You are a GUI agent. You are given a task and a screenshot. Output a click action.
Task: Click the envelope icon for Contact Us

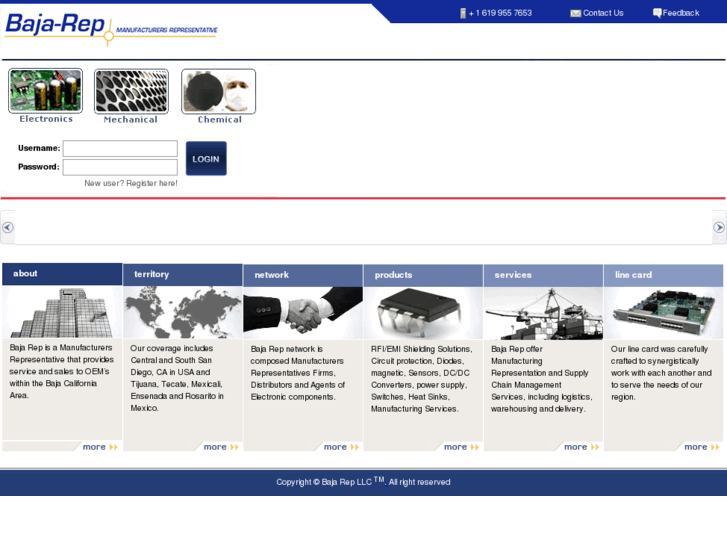pyautogui.click(x=575, y=13)
